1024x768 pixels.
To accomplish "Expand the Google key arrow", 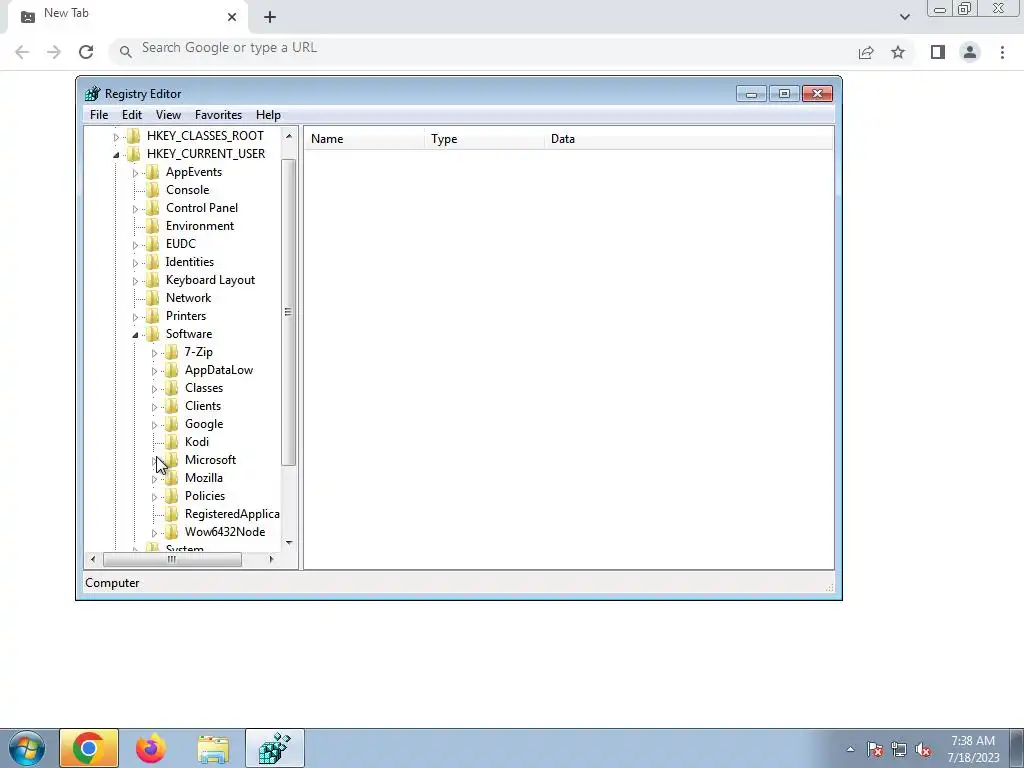I will [154, 425].
